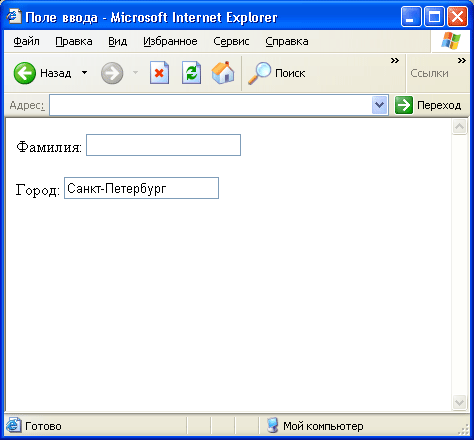Open the Справка menu
474x440 pixels.
click(x=287, y=41)
